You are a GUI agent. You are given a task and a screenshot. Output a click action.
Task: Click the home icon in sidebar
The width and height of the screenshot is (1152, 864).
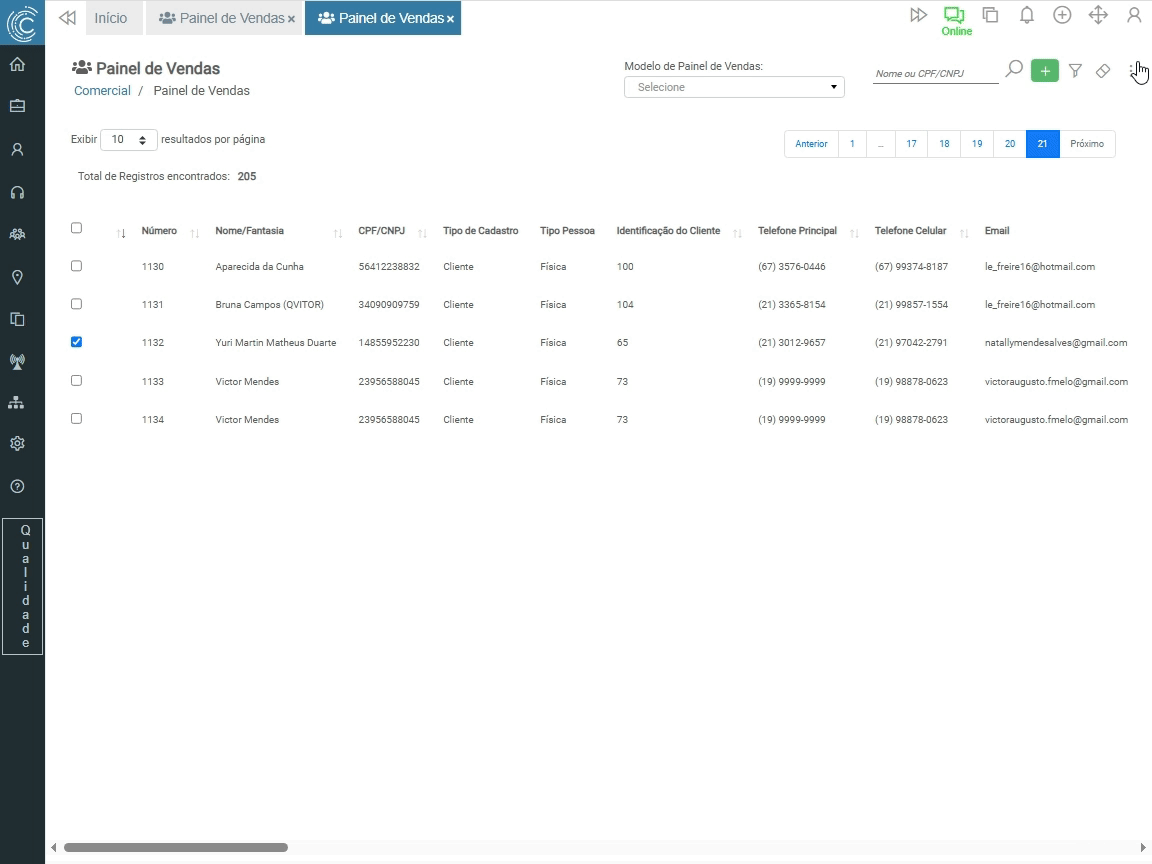point(17,65)
